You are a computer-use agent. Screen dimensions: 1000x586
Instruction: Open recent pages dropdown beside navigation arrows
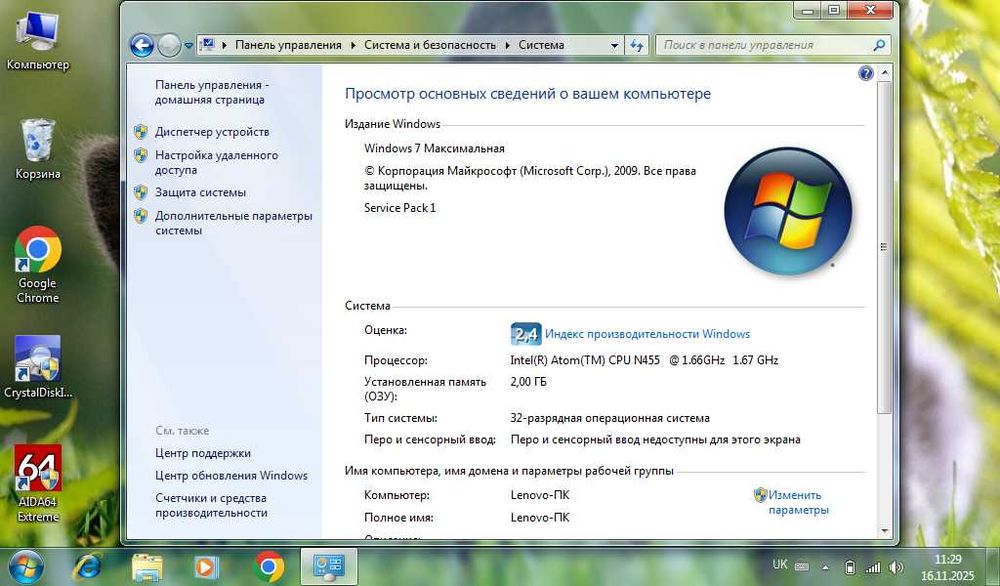point(189,46)
